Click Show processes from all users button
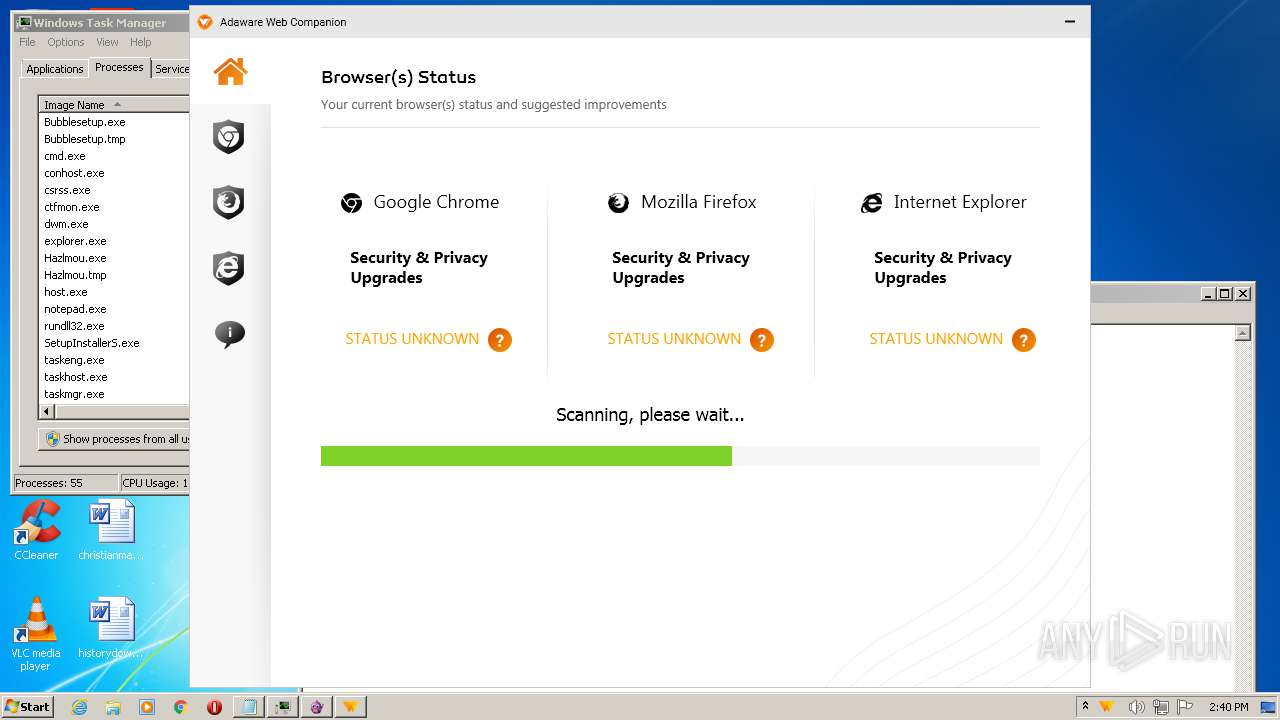The image size is (1280, 720). pyautogui.click(x=114, y=439)
